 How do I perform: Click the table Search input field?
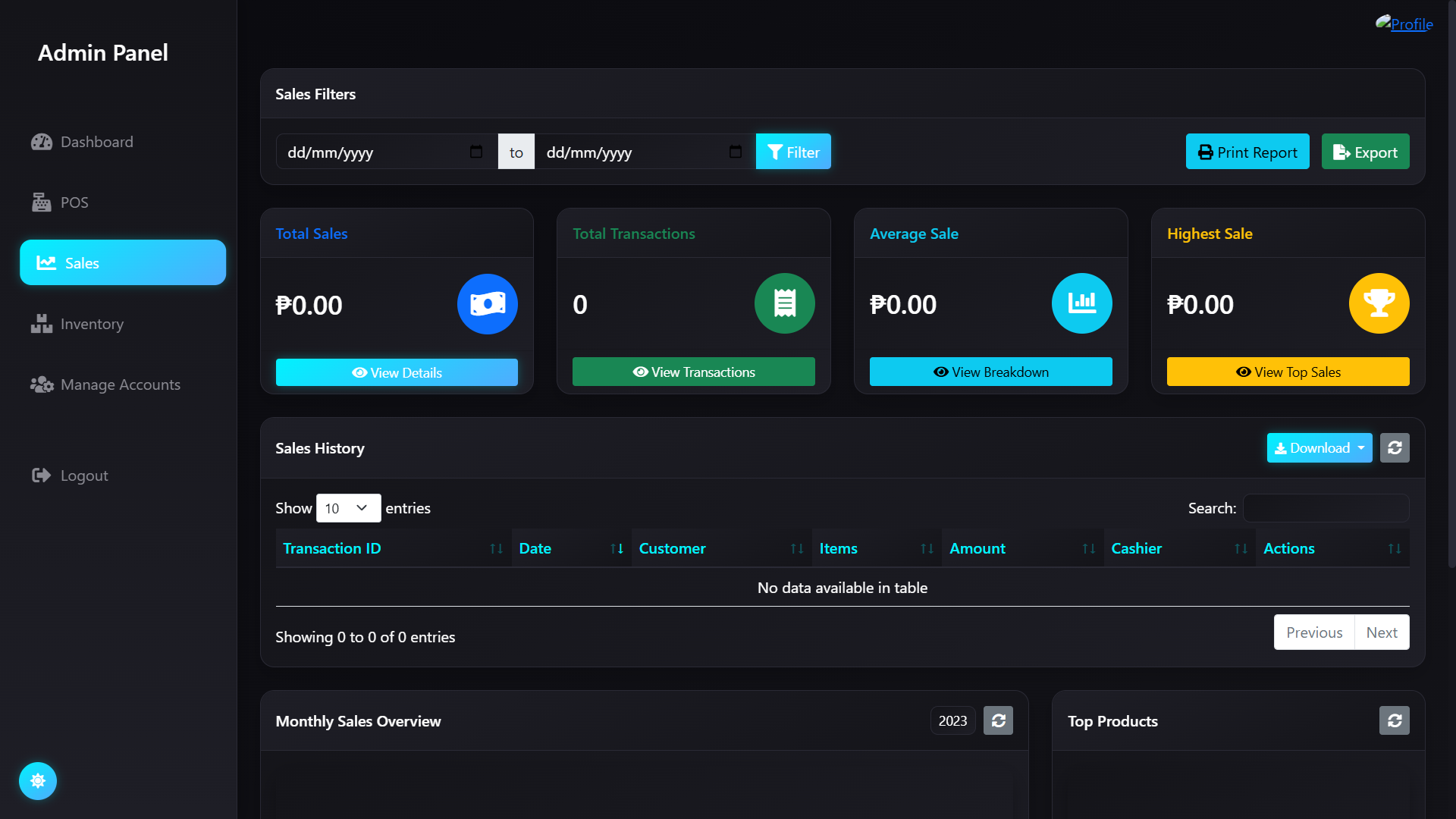(x=1326, y=508)
